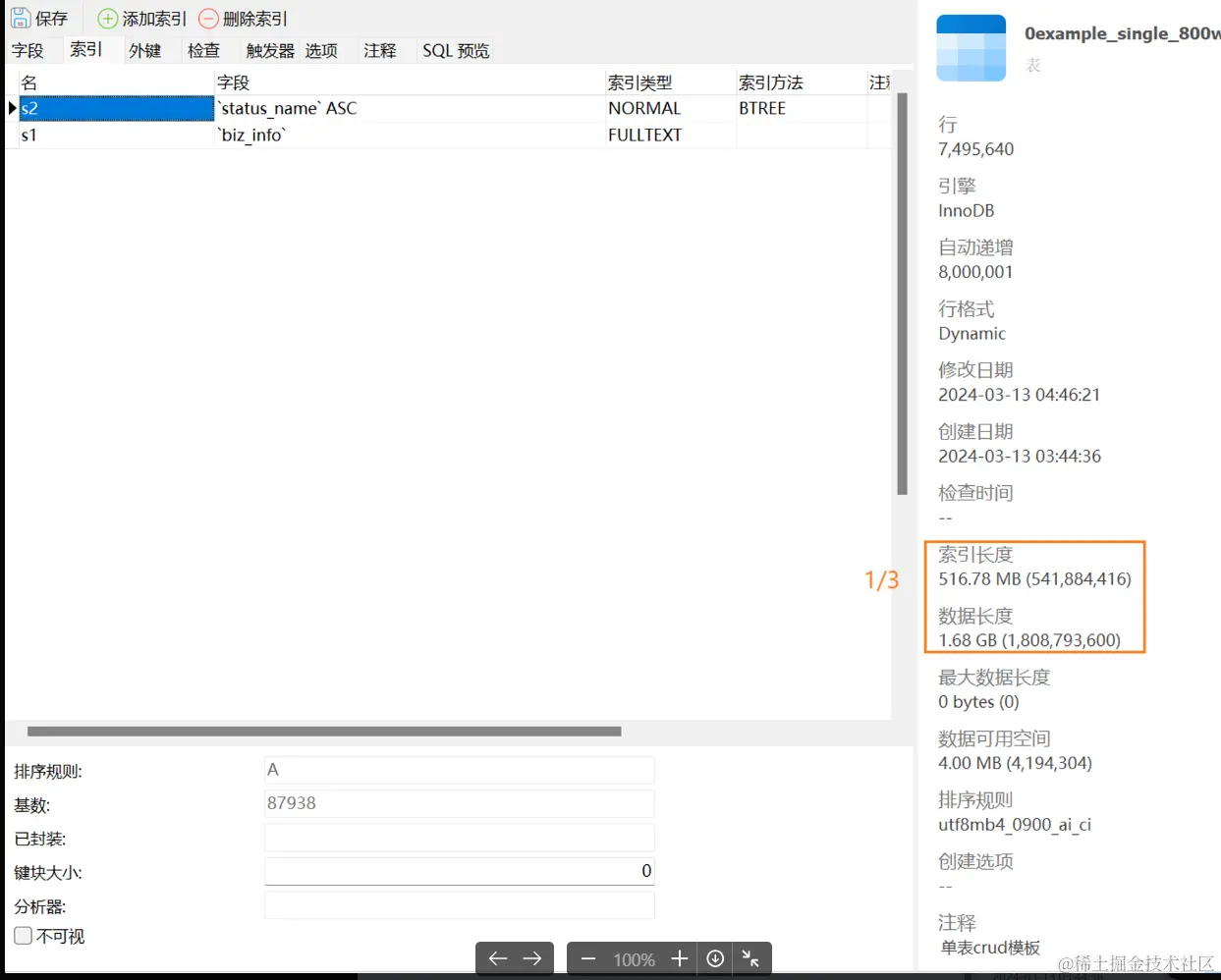Click the 名 column header
The height and width of the screenshot is (980, 1221).
tap(117, 82)
